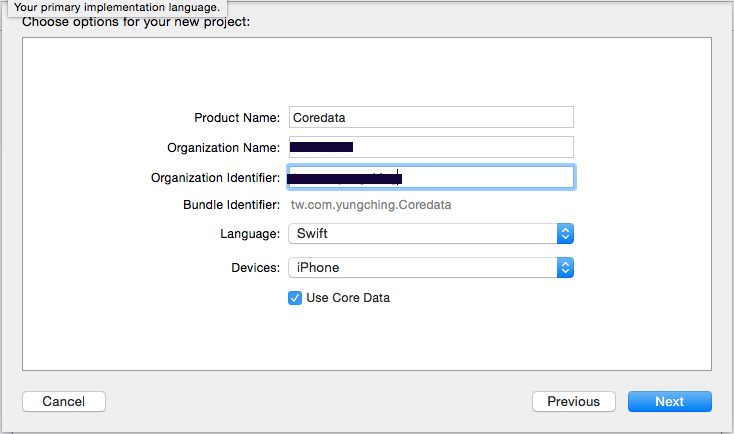Uncheck the Use Core Data checkbox
This screenshot has height=434, width=734.
click(x=295, y=298)
